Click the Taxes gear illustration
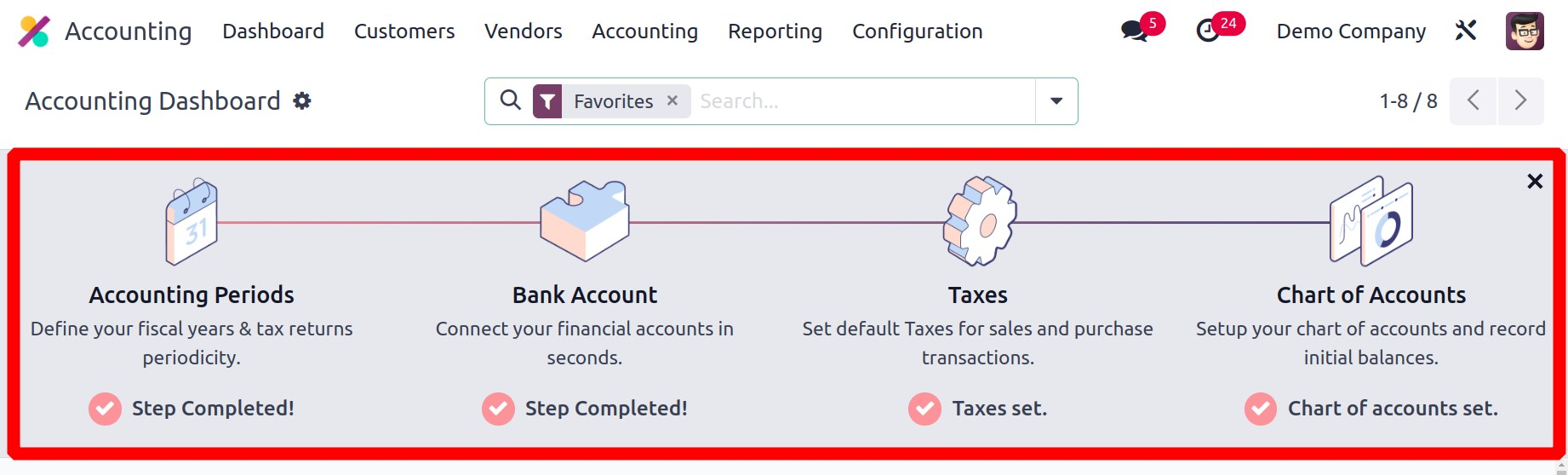Viewport: 1568px width, 475px height. 979,221
